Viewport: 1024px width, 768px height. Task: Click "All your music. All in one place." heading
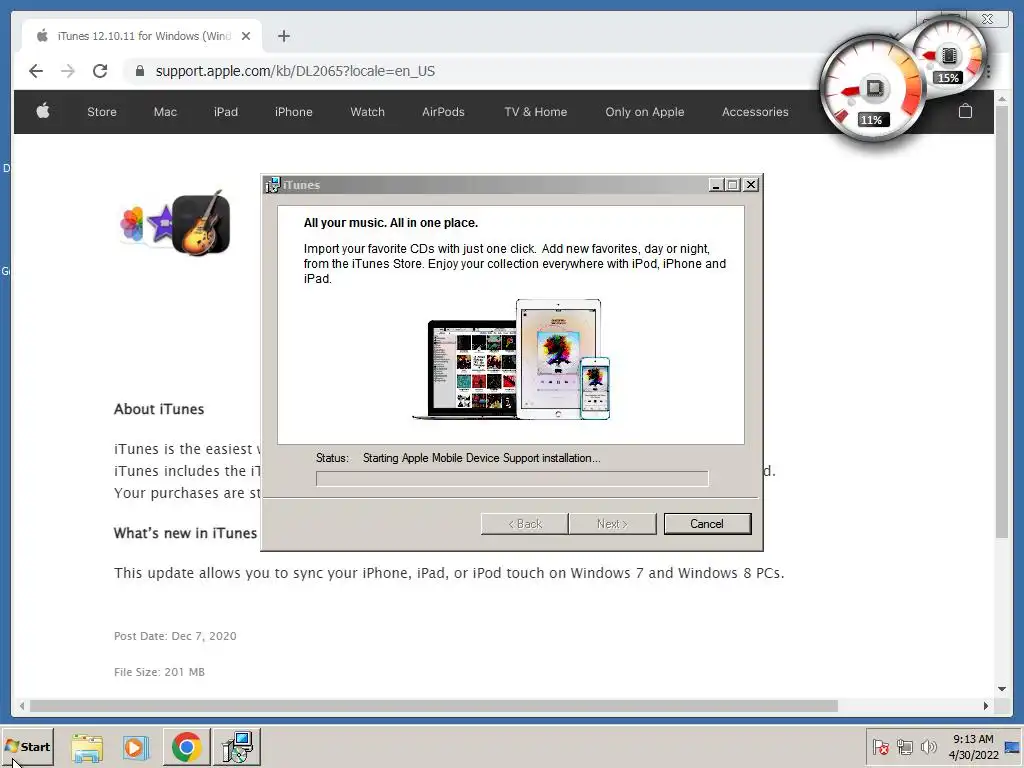pyautogui.click(x=391, y=223)
